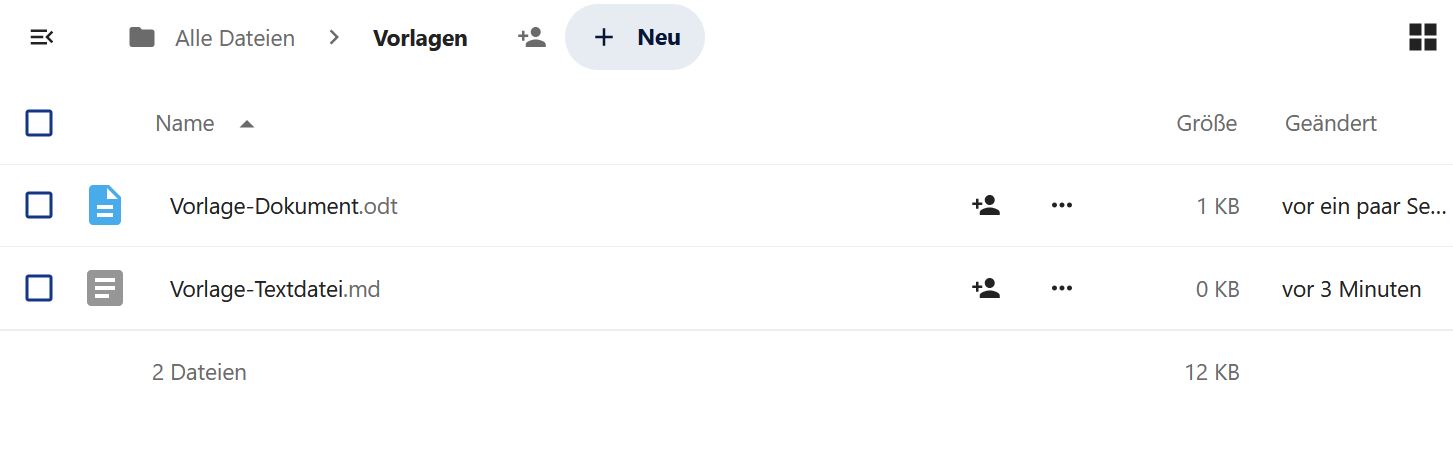The width and height of the screenshot is (1453, 451).
Task: Check the box for Vorlage-Dokument.odt
Action: click(x=39, y=205)
